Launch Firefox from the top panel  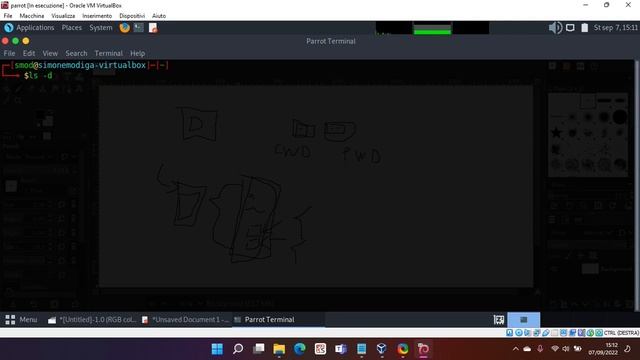(124, 28)
